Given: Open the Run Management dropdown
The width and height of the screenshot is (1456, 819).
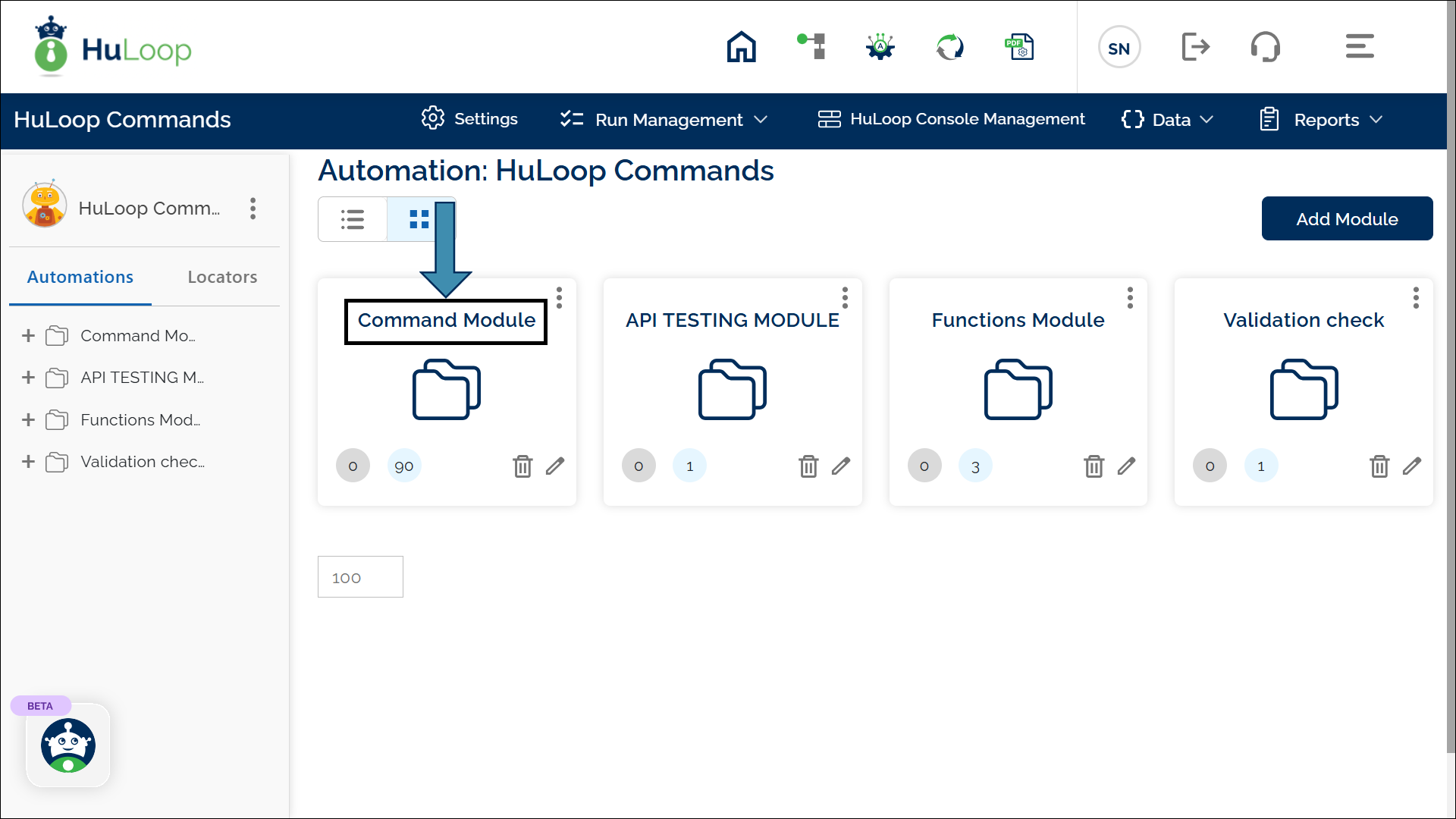Looking at the screenshot, I should click(664, 120).
